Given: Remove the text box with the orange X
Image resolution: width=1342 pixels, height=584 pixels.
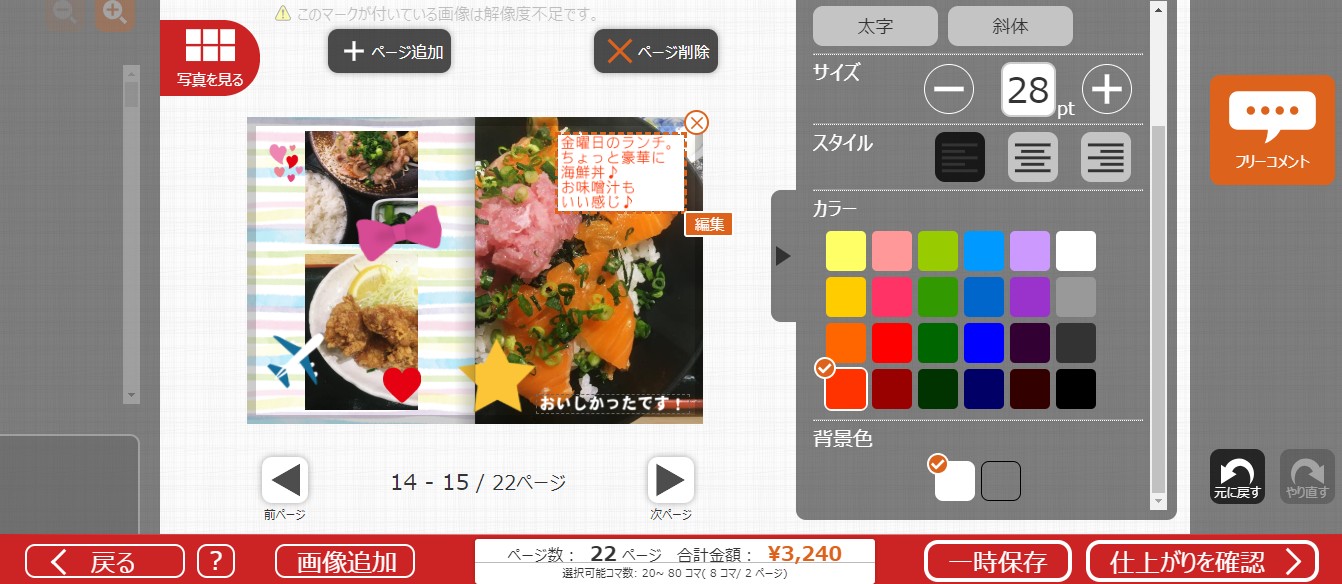Looking at the screenshot, I should click(x=696, y=123).
